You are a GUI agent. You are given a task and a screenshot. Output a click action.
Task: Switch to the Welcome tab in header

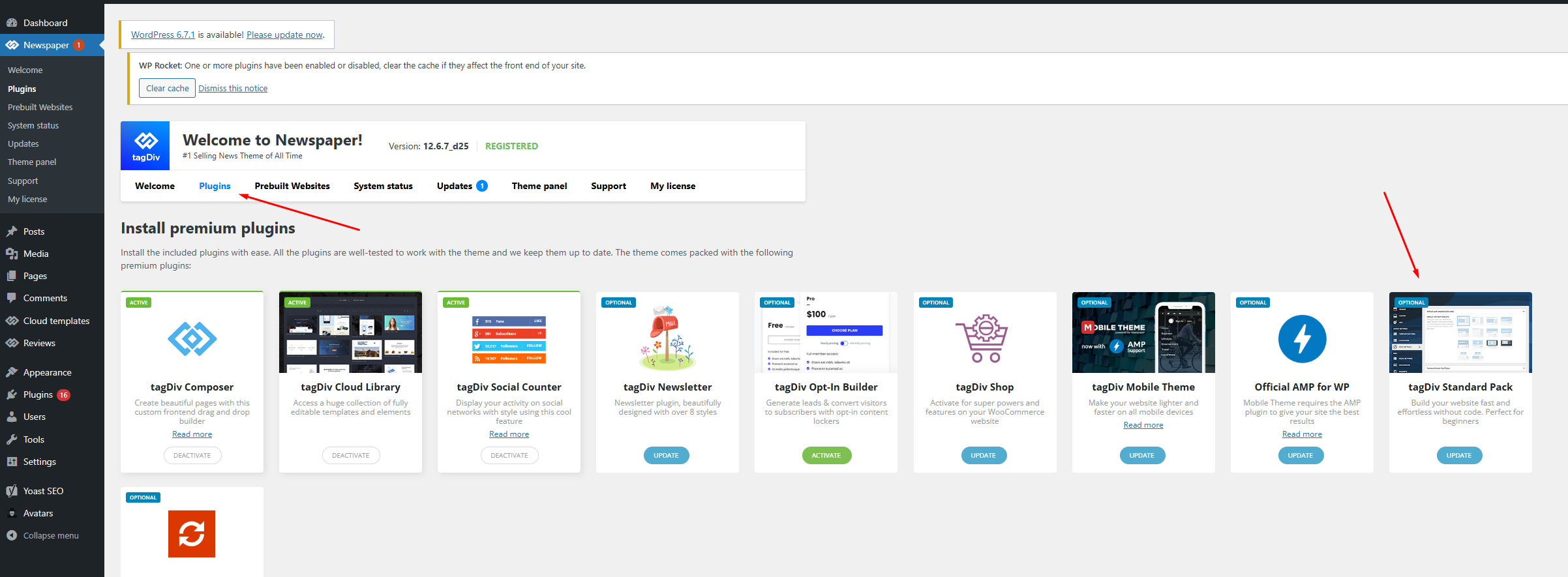click(x=155, y=186)
